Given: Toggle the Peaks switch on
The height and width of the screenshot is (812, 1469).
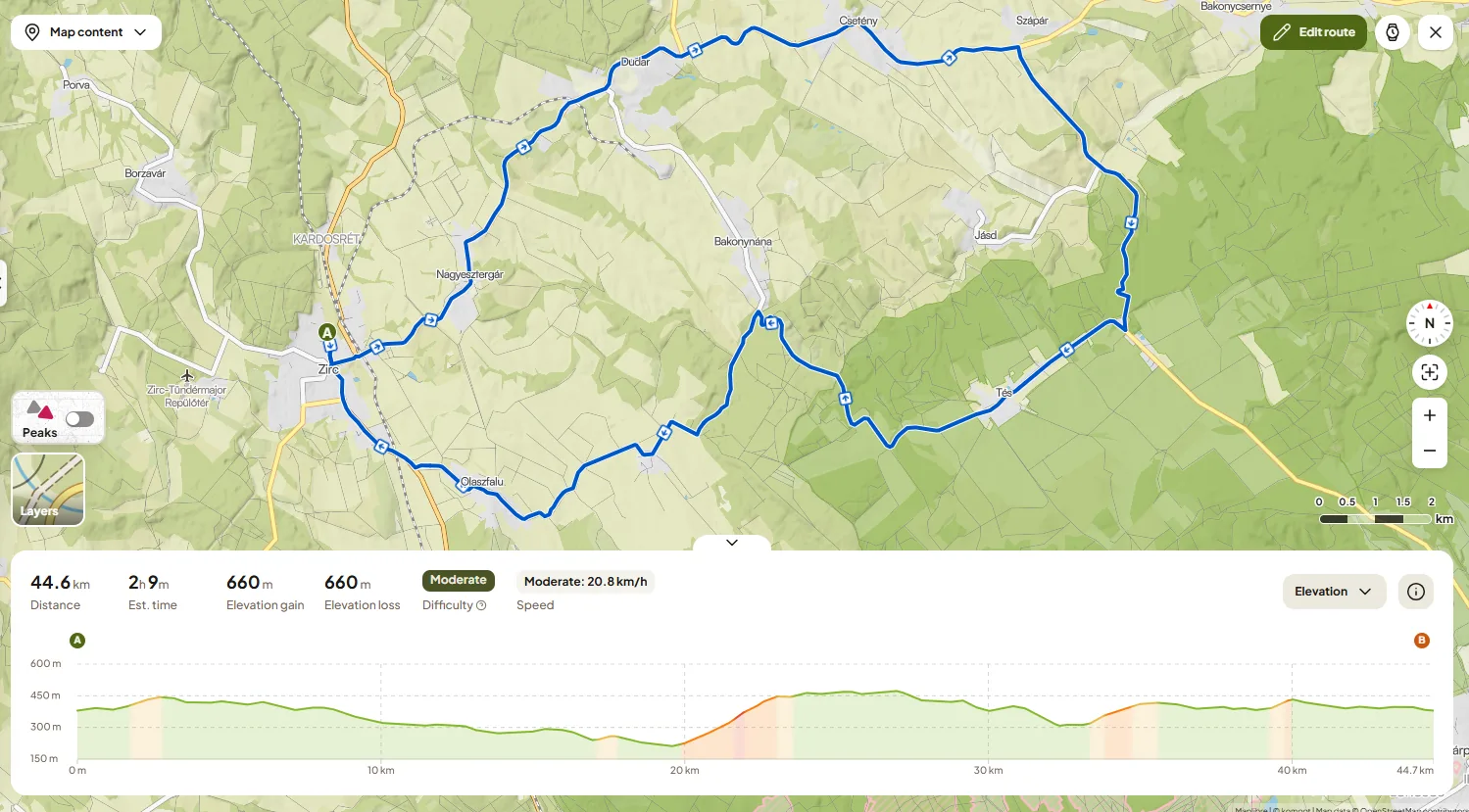Looking at the screenshot, I should coord(80,419).
